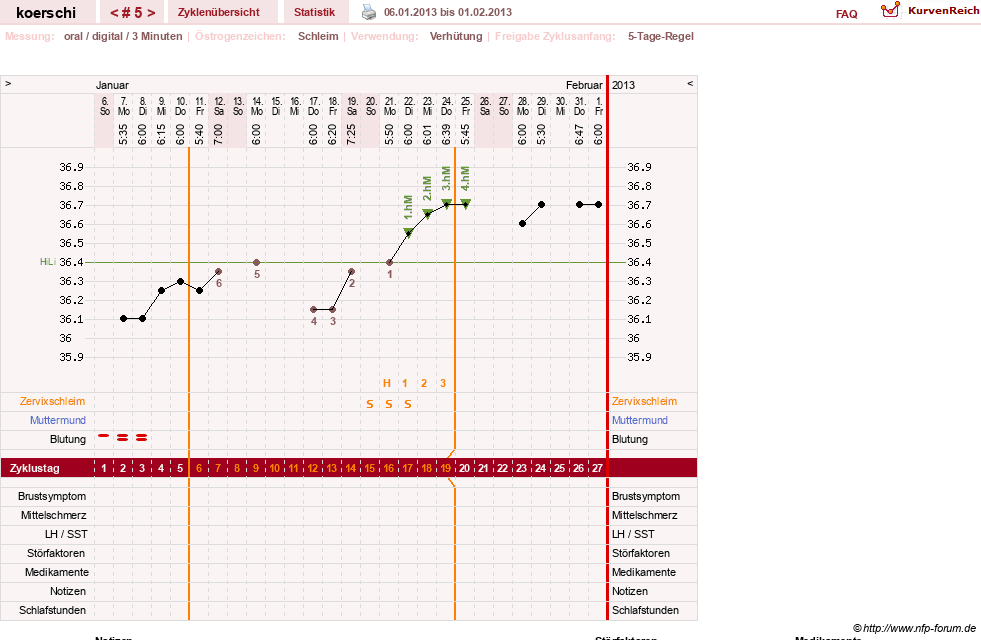Open the Zyklenübersicht tab
This screenshot has width=981, height=640.
pyautogui.click(x=218, y=12)
